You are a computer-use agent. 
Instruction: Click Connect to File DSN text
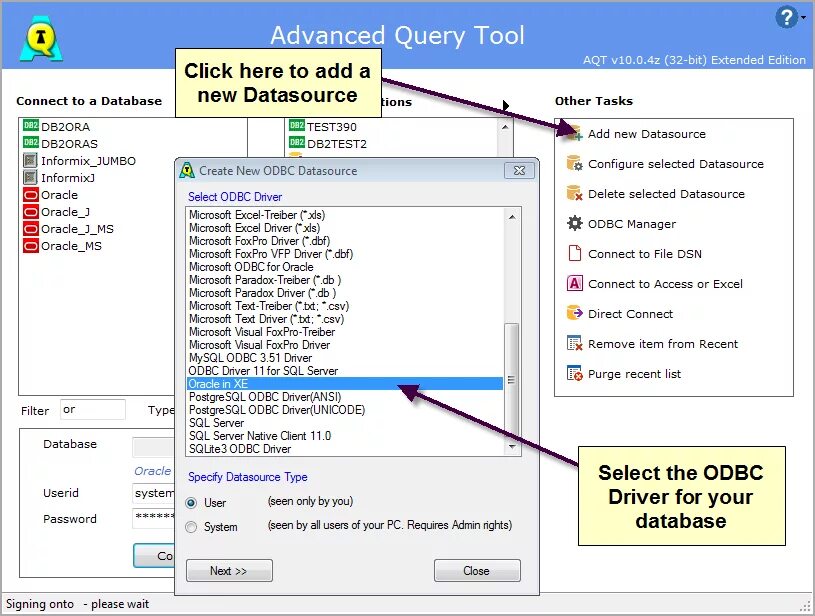coord(645,254)
